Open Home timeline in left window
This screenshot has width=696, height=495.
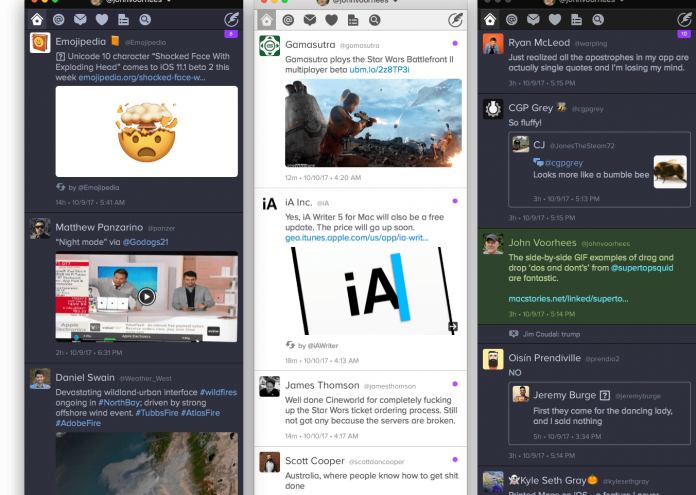pyautogui.click(x=37, y=20)
